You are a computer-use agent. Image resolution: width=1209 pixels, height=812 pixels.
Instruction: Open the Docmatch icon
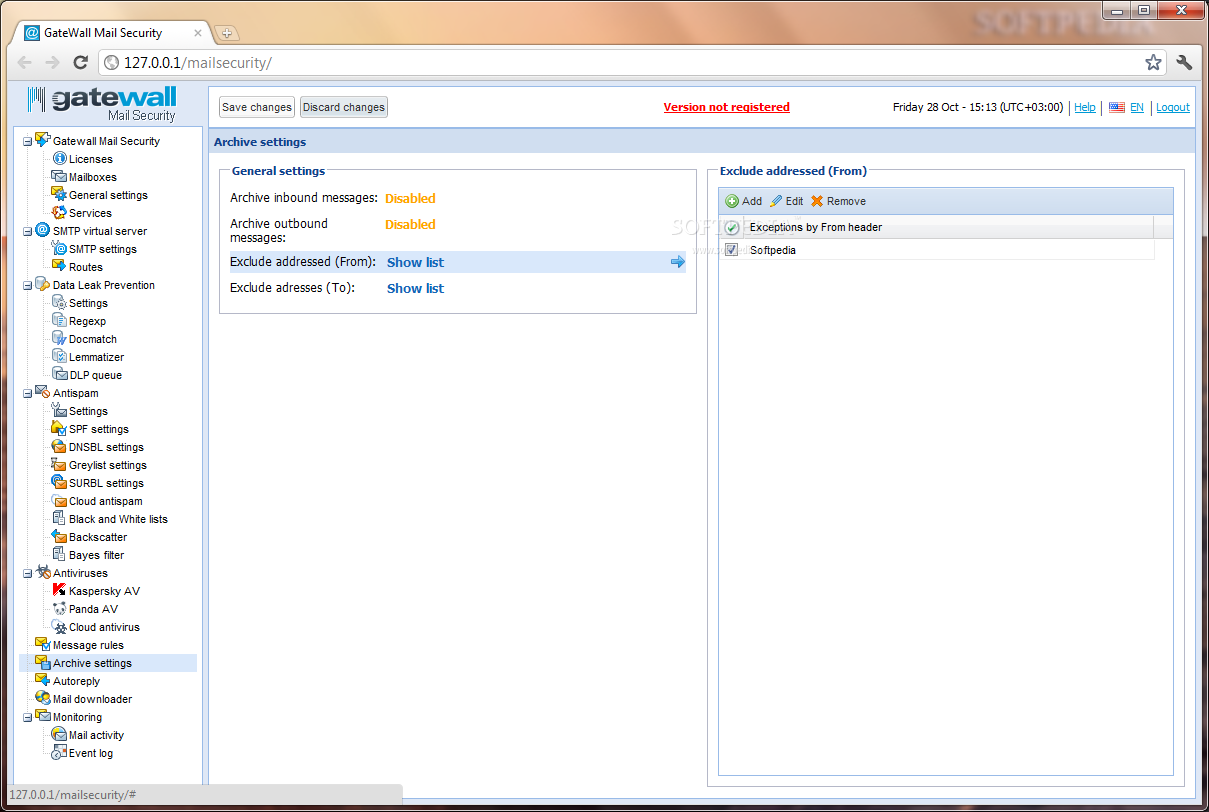click(x=60, y=339)
